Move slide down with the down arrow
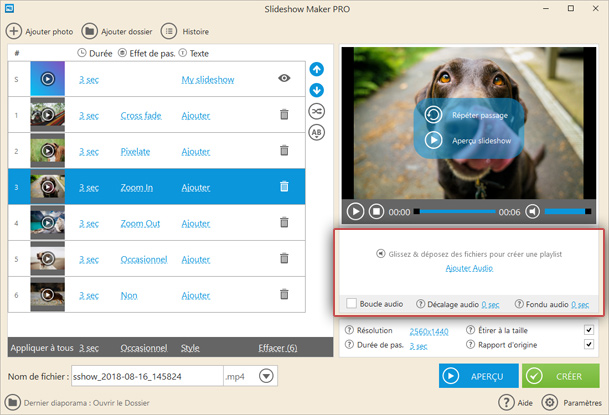Image resolution: width=609 pixels, height=415 pixels. 317,90
